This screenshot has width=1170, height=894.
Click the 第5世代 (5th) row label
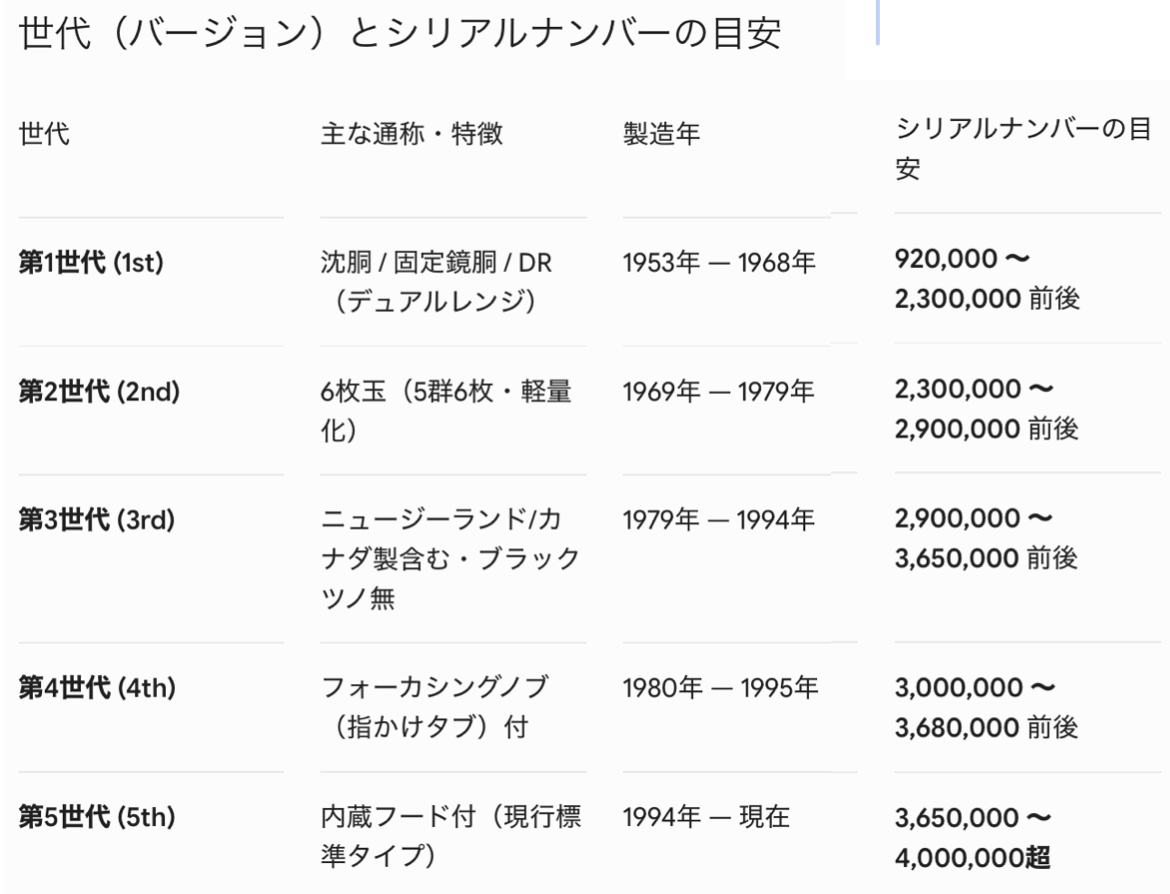pyautogui.click(x=97, y=816)
